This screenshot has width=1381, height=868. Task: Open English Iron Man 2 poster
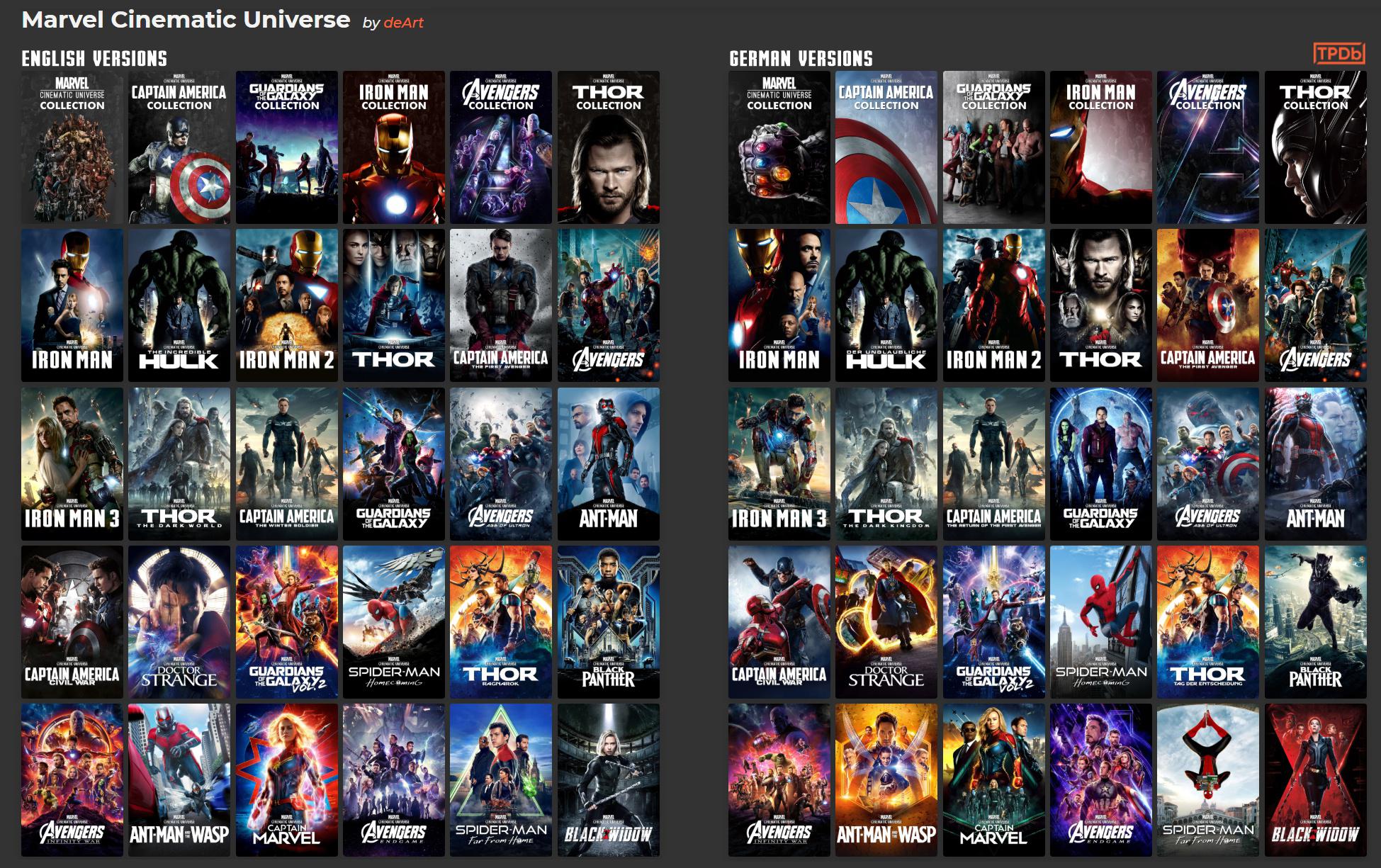click(x=287, y=305)
